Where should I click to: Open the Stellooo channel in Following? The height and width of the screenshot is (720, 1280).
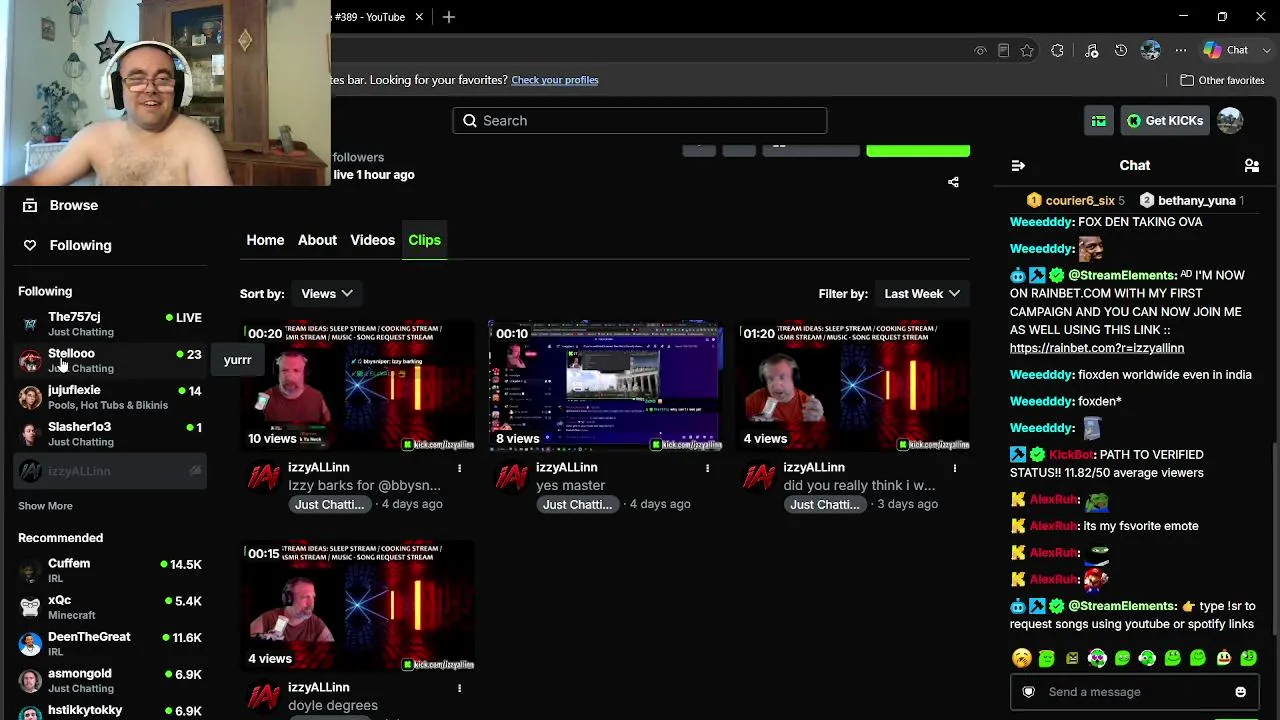point(110,361)
